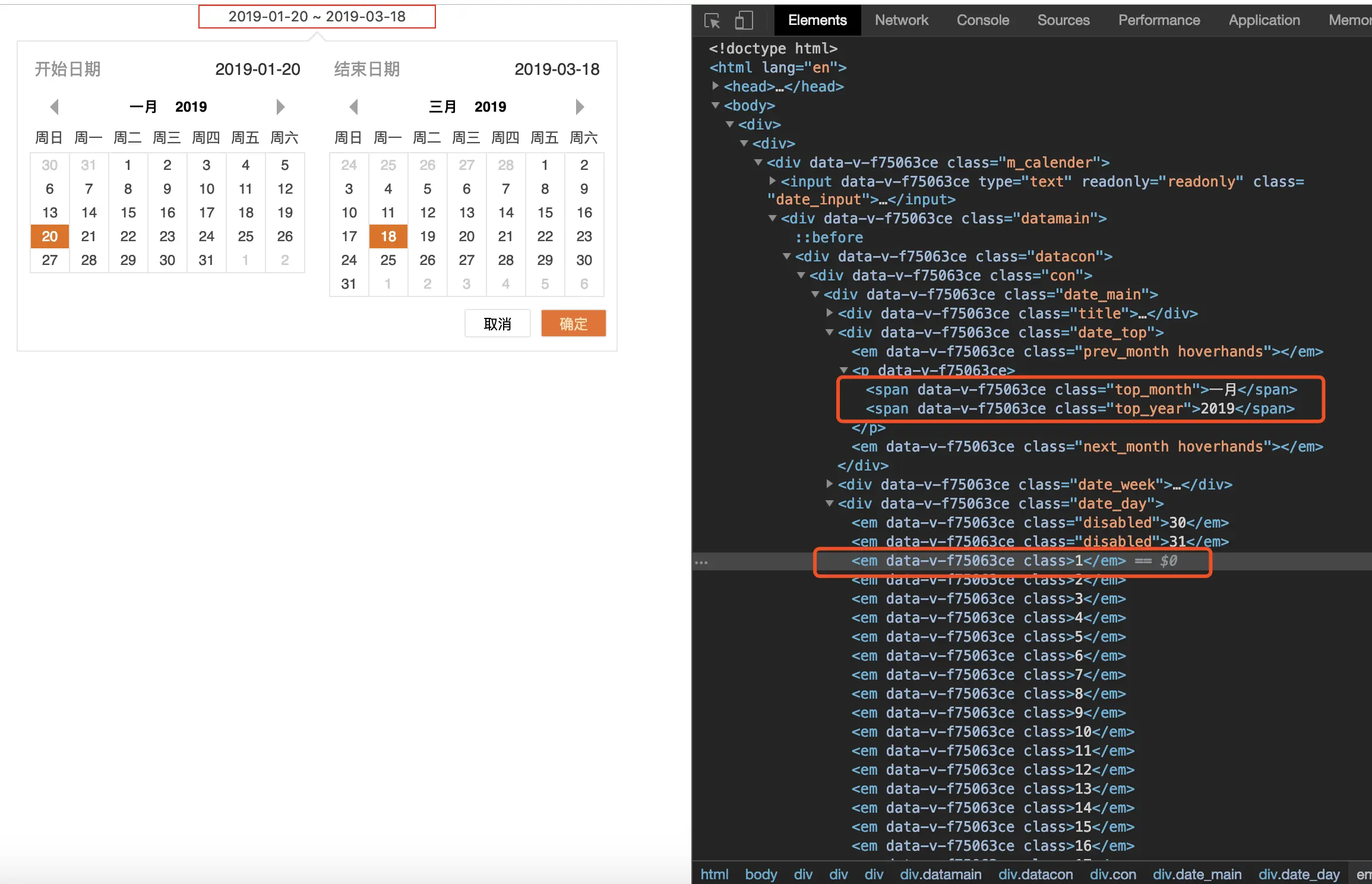Collapse the date_day div node
The image size is (1372, 884).
[830, 503]
